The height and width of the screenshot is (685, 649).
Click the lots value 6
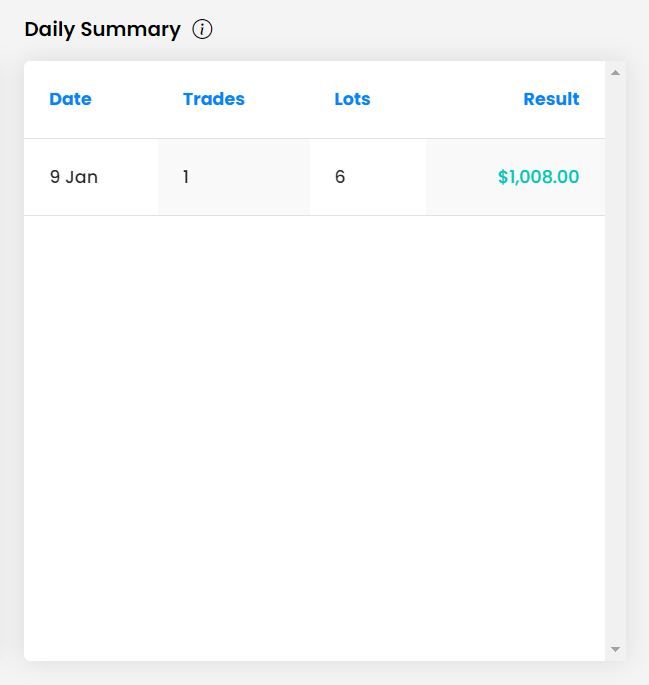(x=340, y=177)
